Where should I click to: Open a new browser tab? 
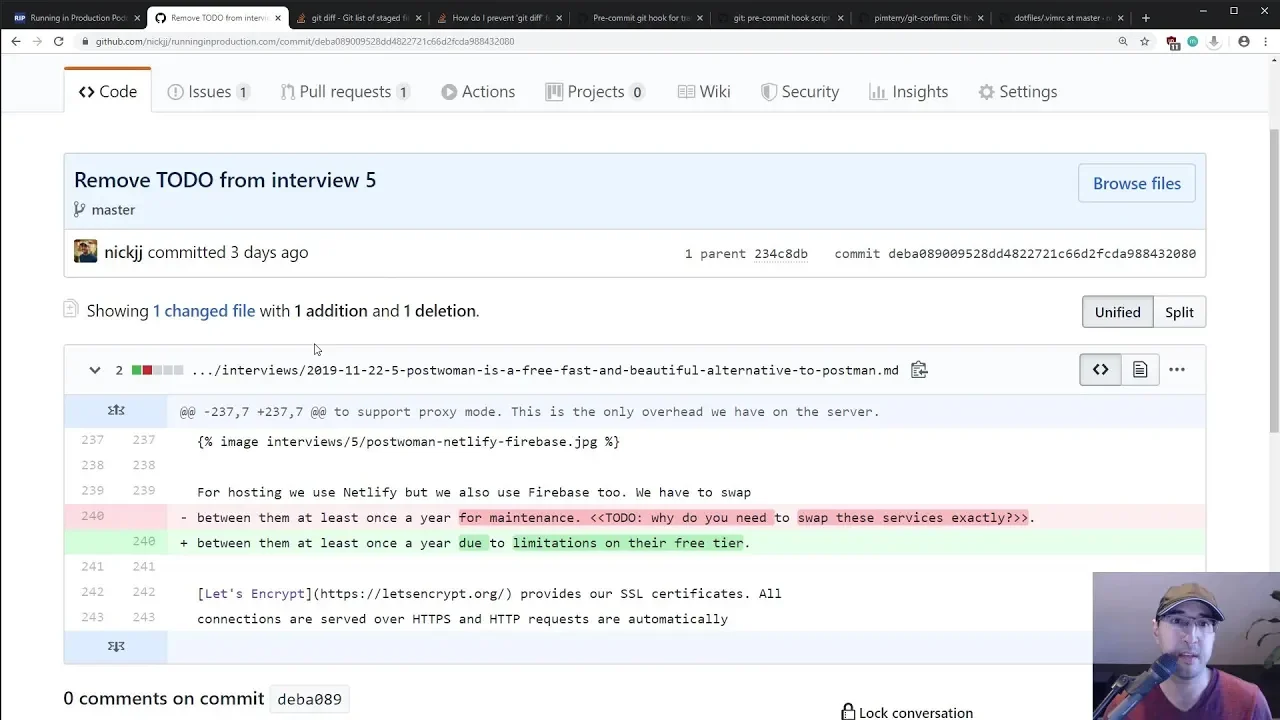(x=1146, y=17)
